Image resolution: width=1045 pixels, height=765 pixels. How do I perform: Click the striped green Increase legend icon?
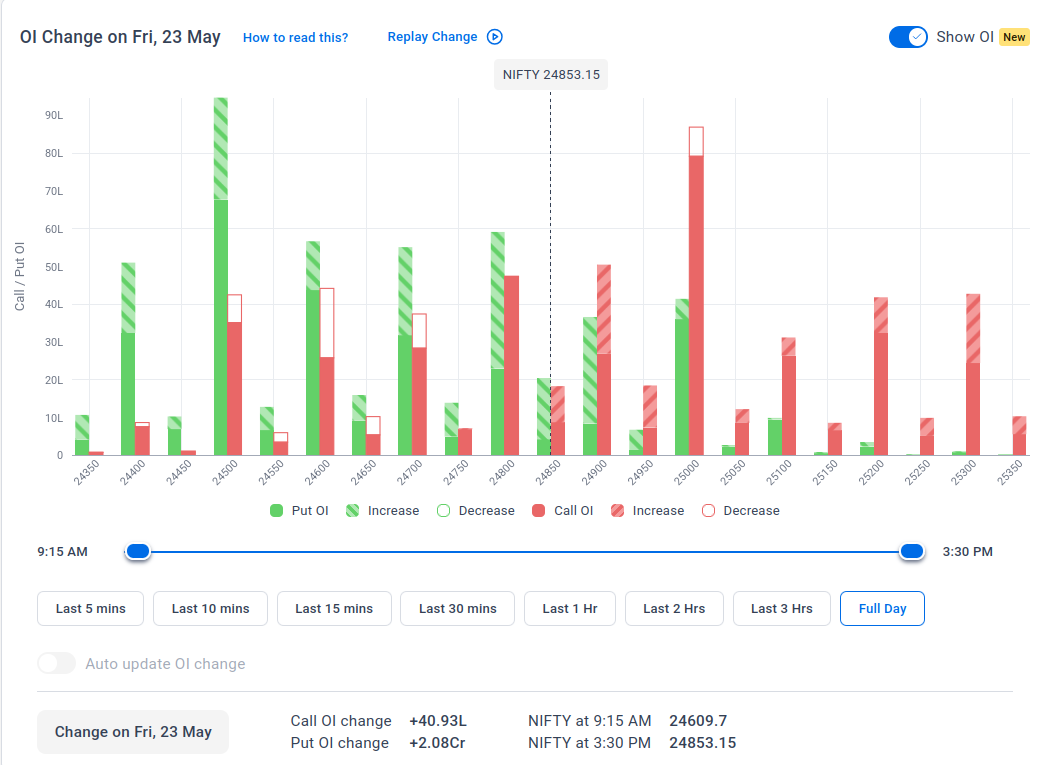(x=353, y=510)
